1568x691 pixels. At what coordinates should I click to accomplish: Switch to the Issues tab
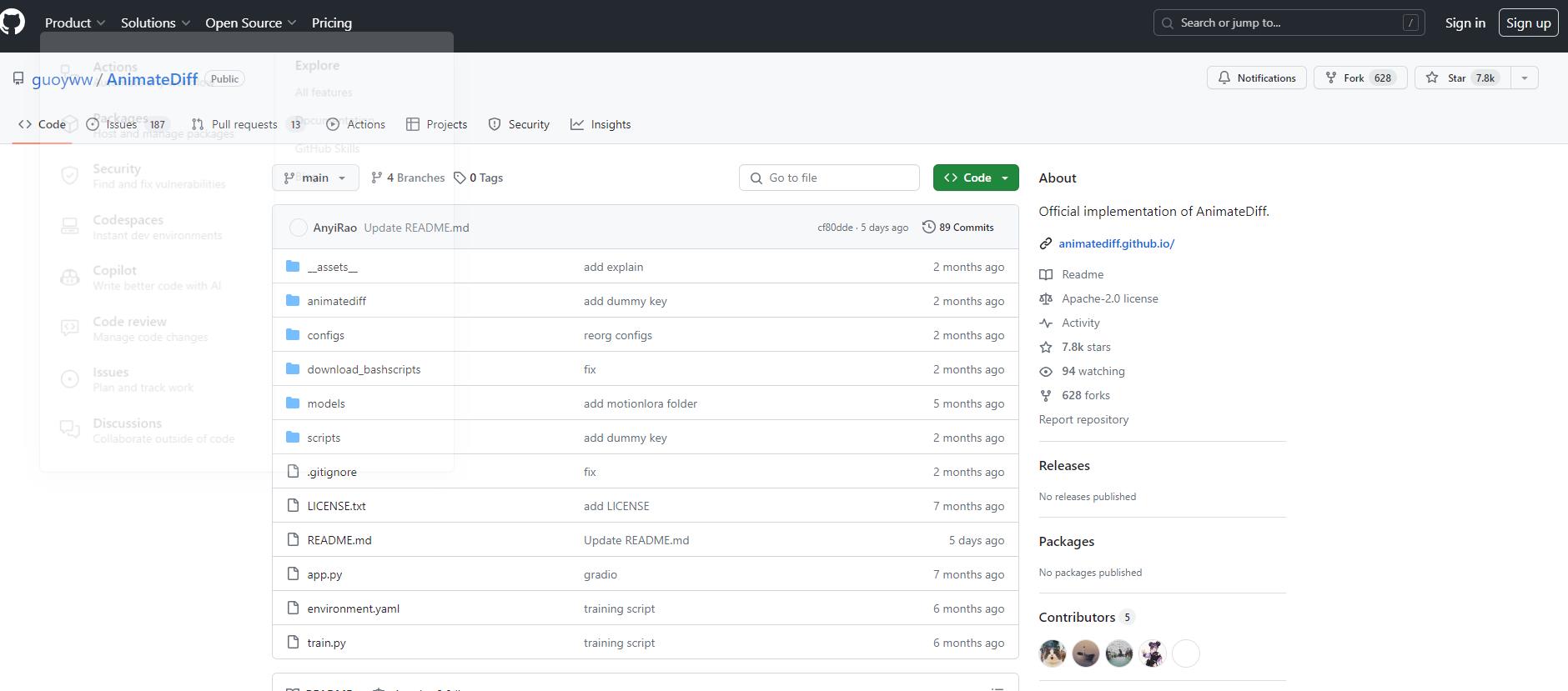[x=127, y=124]
